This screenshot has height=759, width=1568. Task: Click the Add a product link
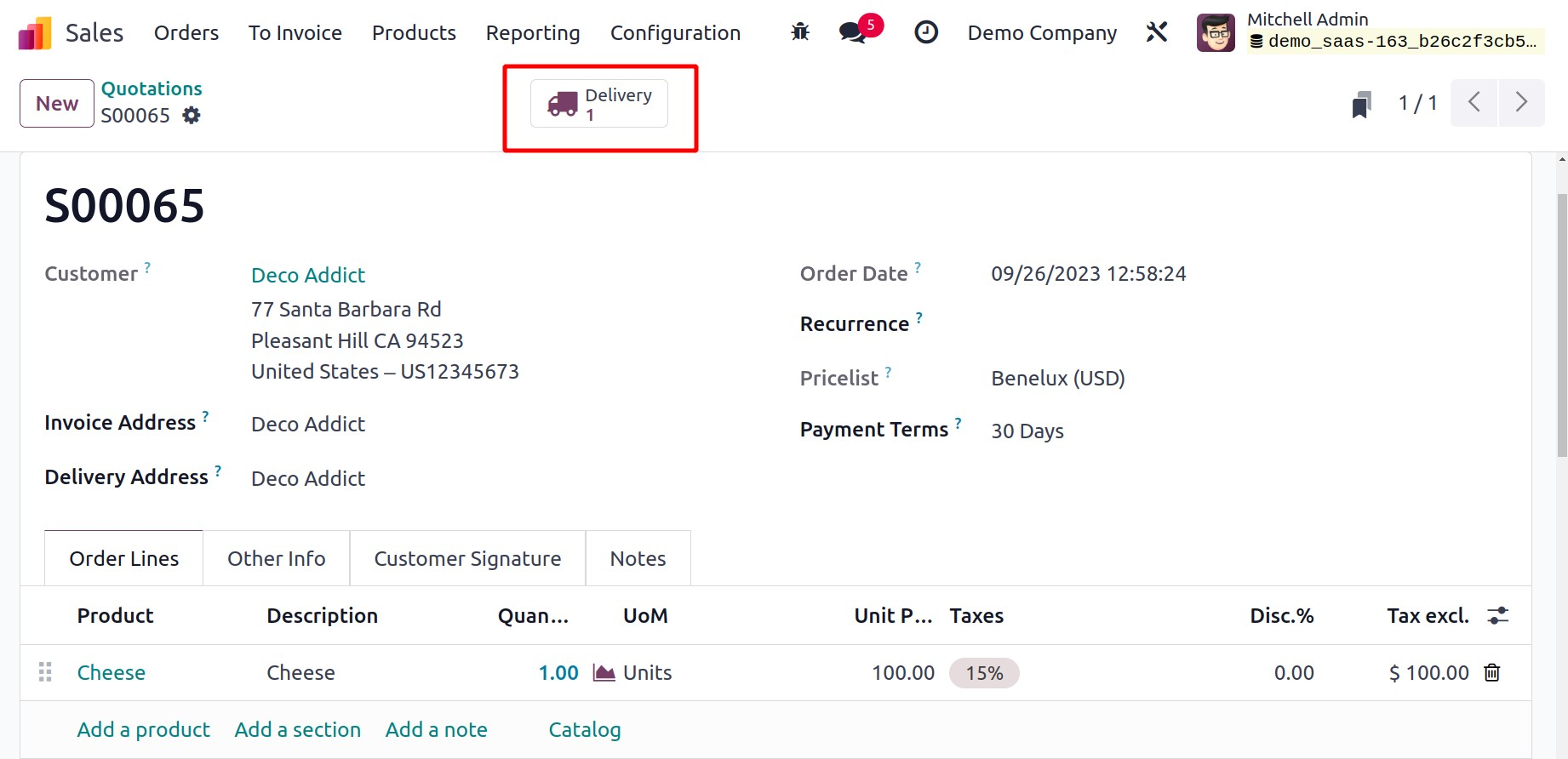click(143, 729)
